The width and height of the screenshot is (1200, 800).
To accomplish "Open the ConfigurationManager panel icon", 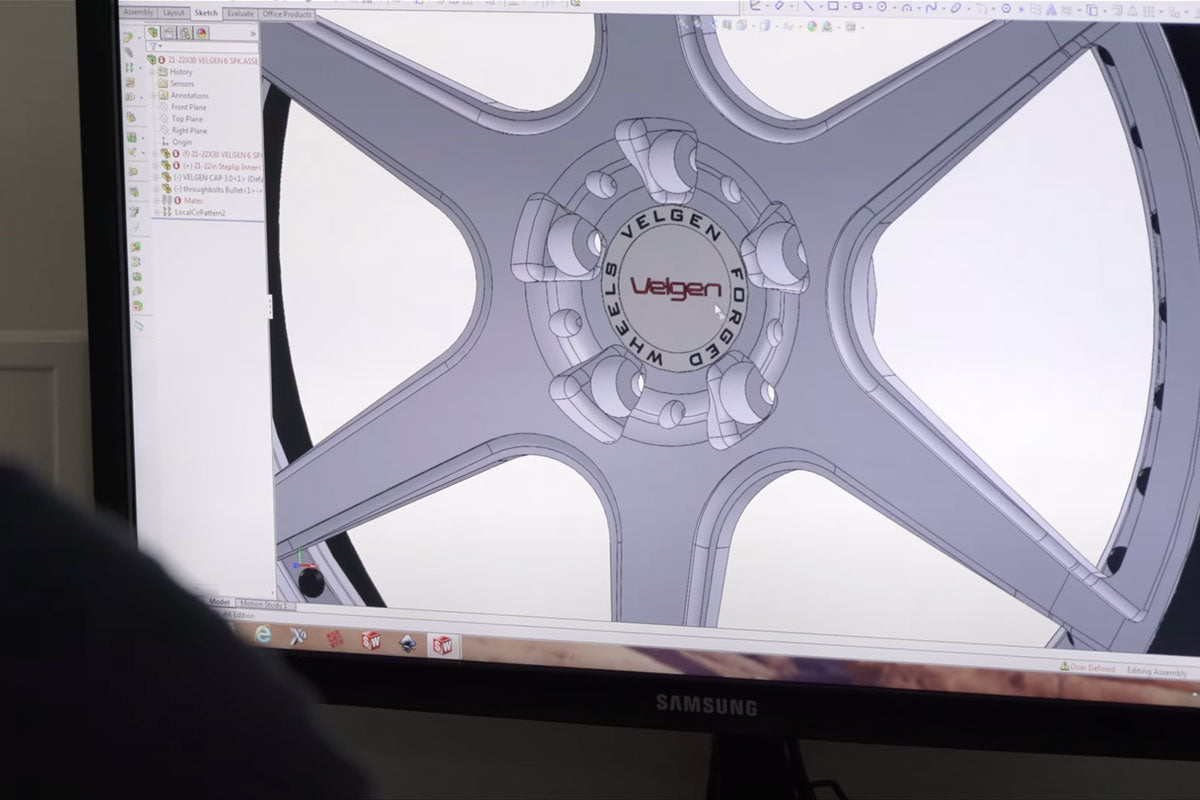I will pyautogui.click(x=184, y=33).
